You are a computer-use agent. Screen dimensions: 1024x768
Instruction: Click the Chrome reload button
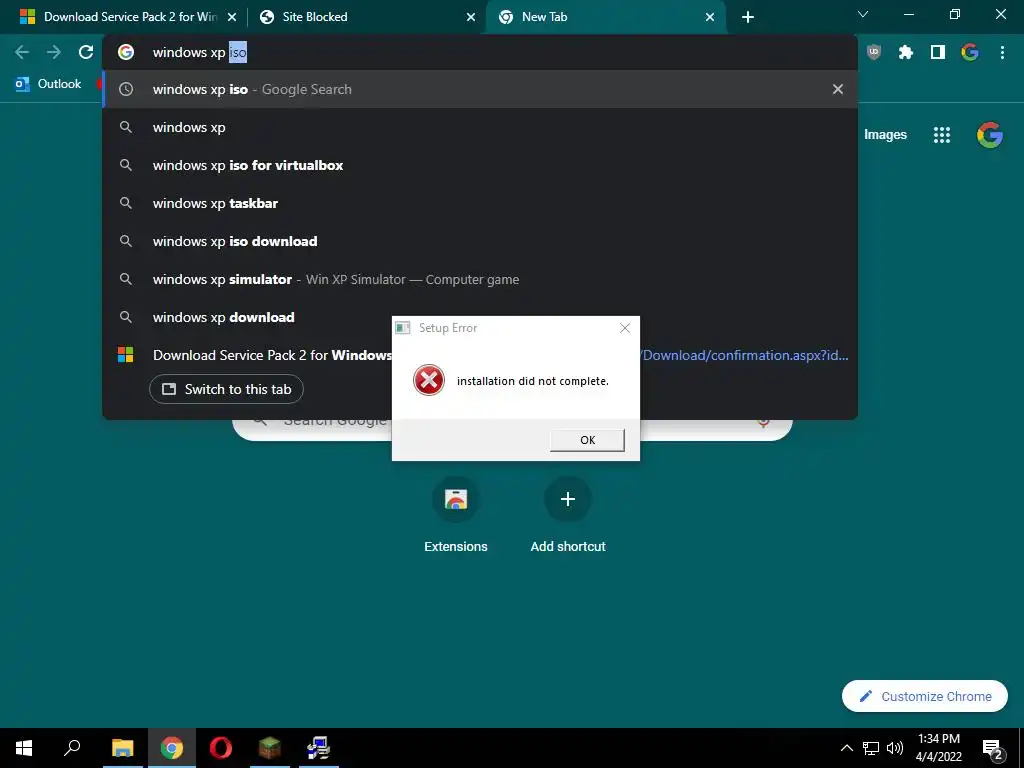tap(86, 52)
